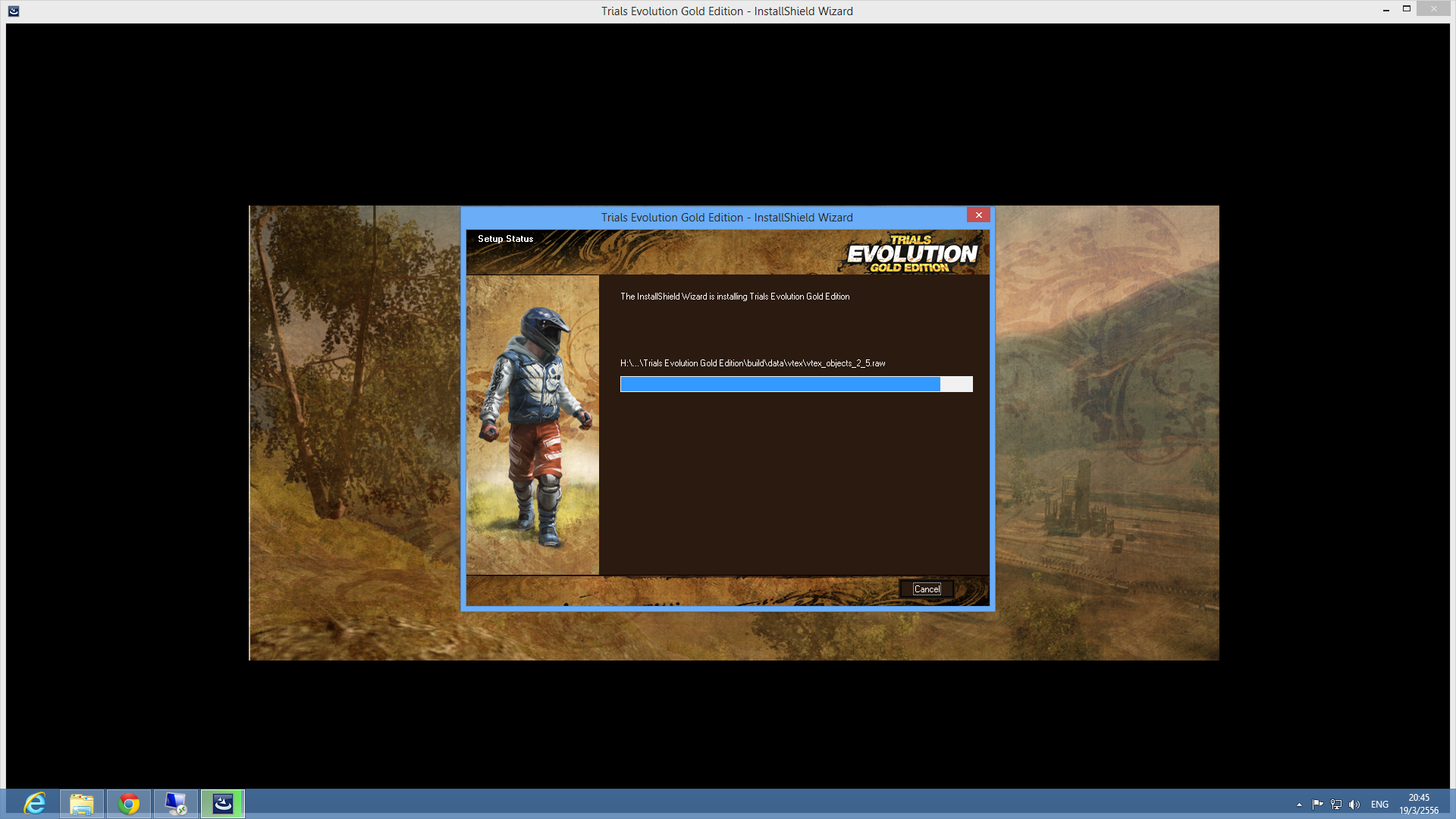
Task: Open Internet Explorer from the taskbar
Action: pos(35,804)
